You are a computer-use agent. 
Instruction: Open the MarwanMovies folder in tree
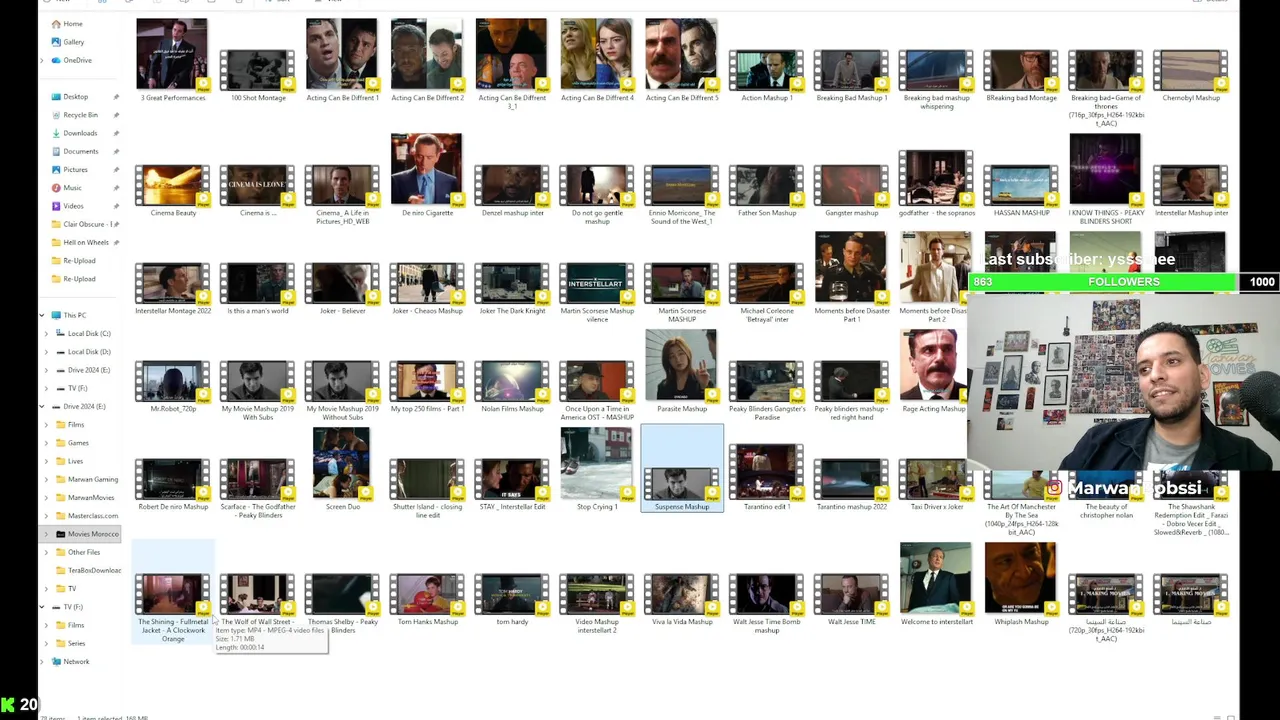(x=90, y=497)
